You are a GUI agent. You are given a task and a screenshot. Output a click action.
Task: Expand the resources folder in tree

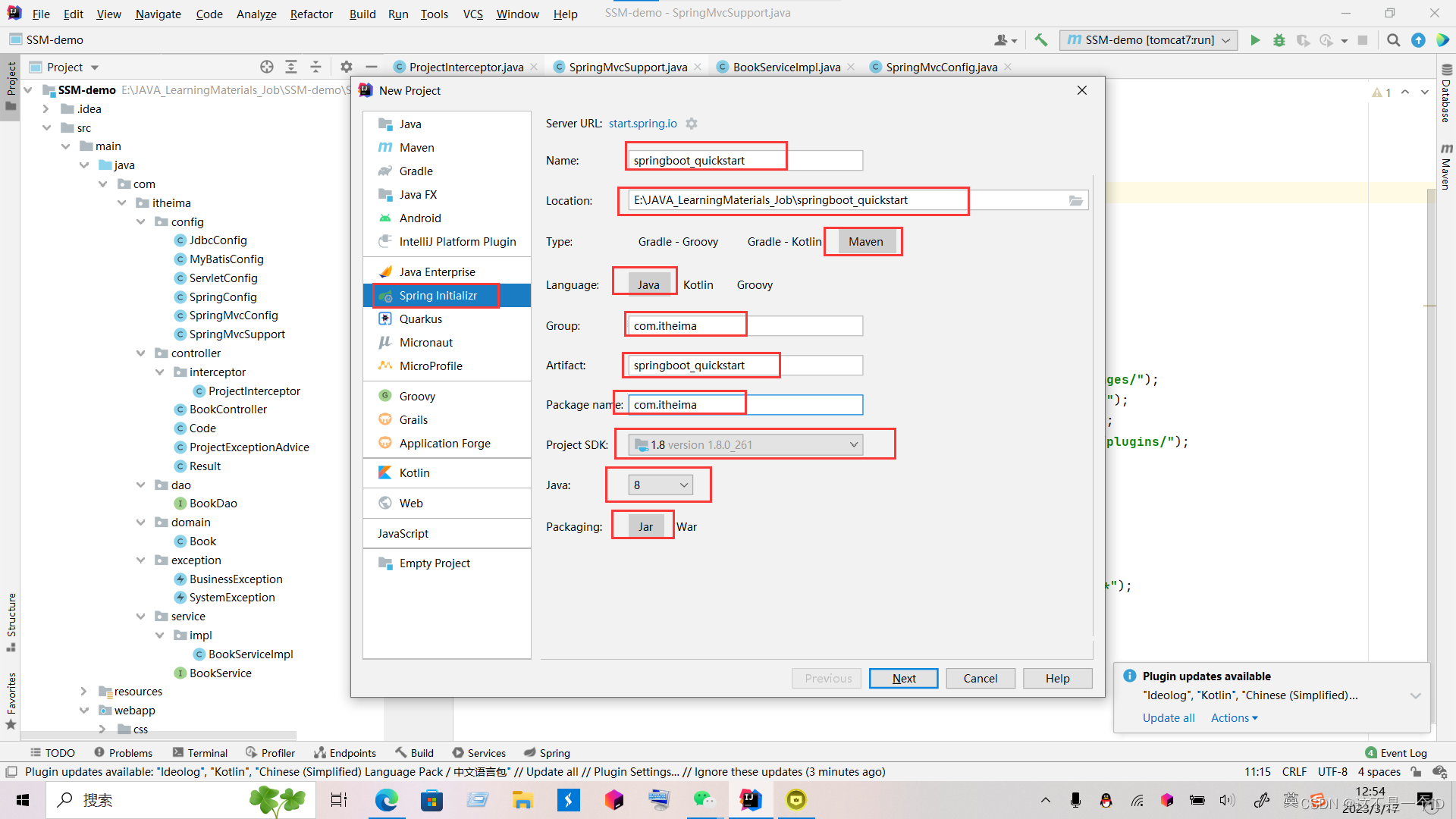[x=84, y=692]
